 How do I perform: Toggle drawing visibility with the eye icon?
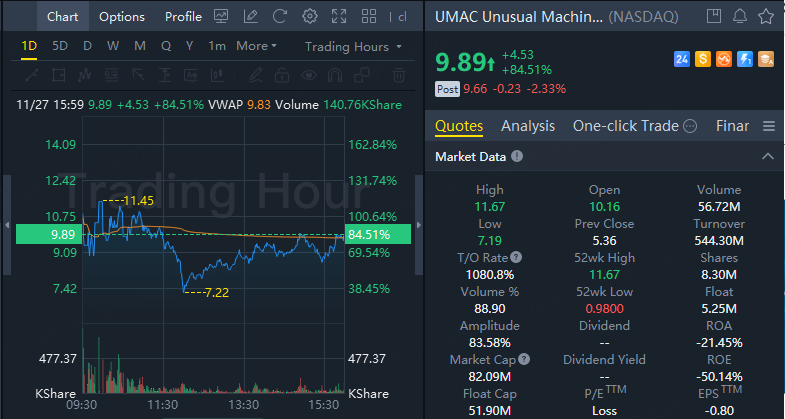coord(309,76)
